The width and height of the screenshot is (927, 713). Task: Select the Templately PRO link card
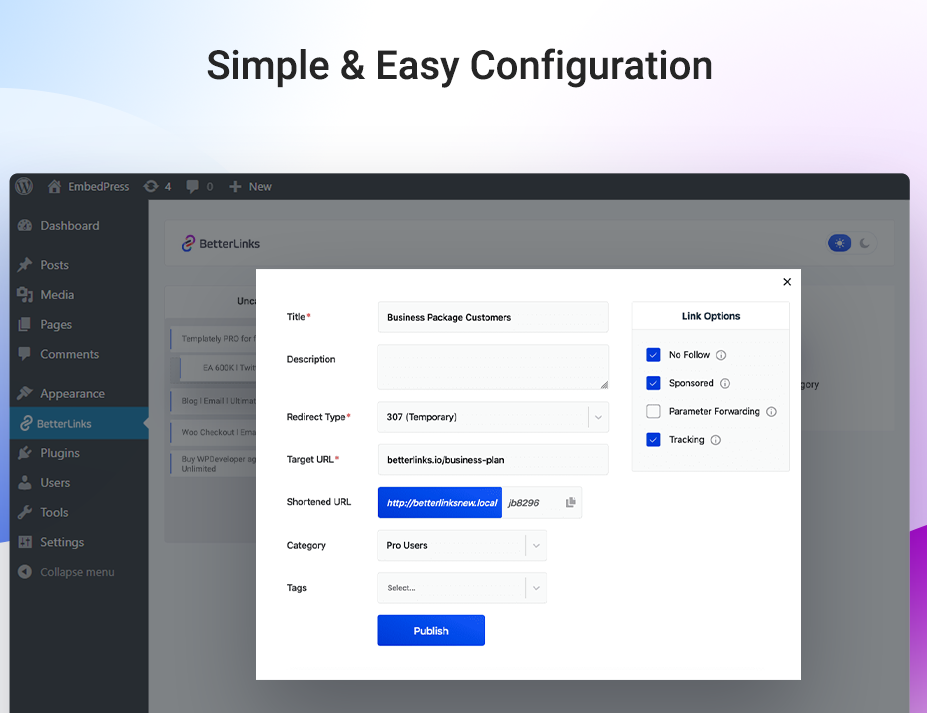(213, 339)
